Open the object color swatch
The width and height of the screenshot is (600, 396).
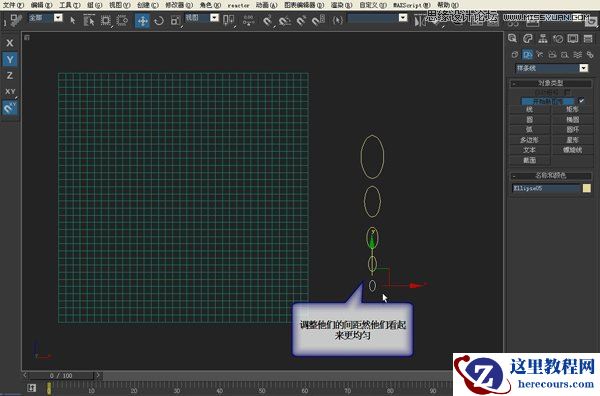(x=587, y=188)
